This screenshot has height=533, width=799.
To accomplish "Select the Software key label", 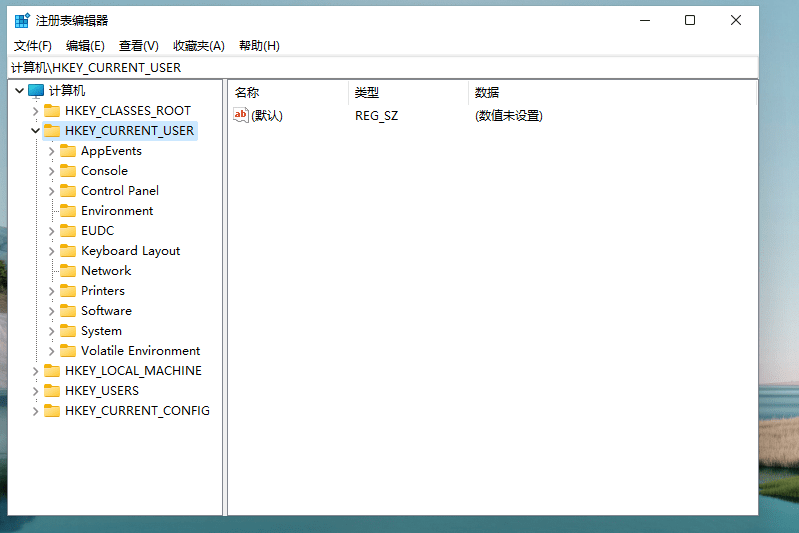I will (106, 311).
